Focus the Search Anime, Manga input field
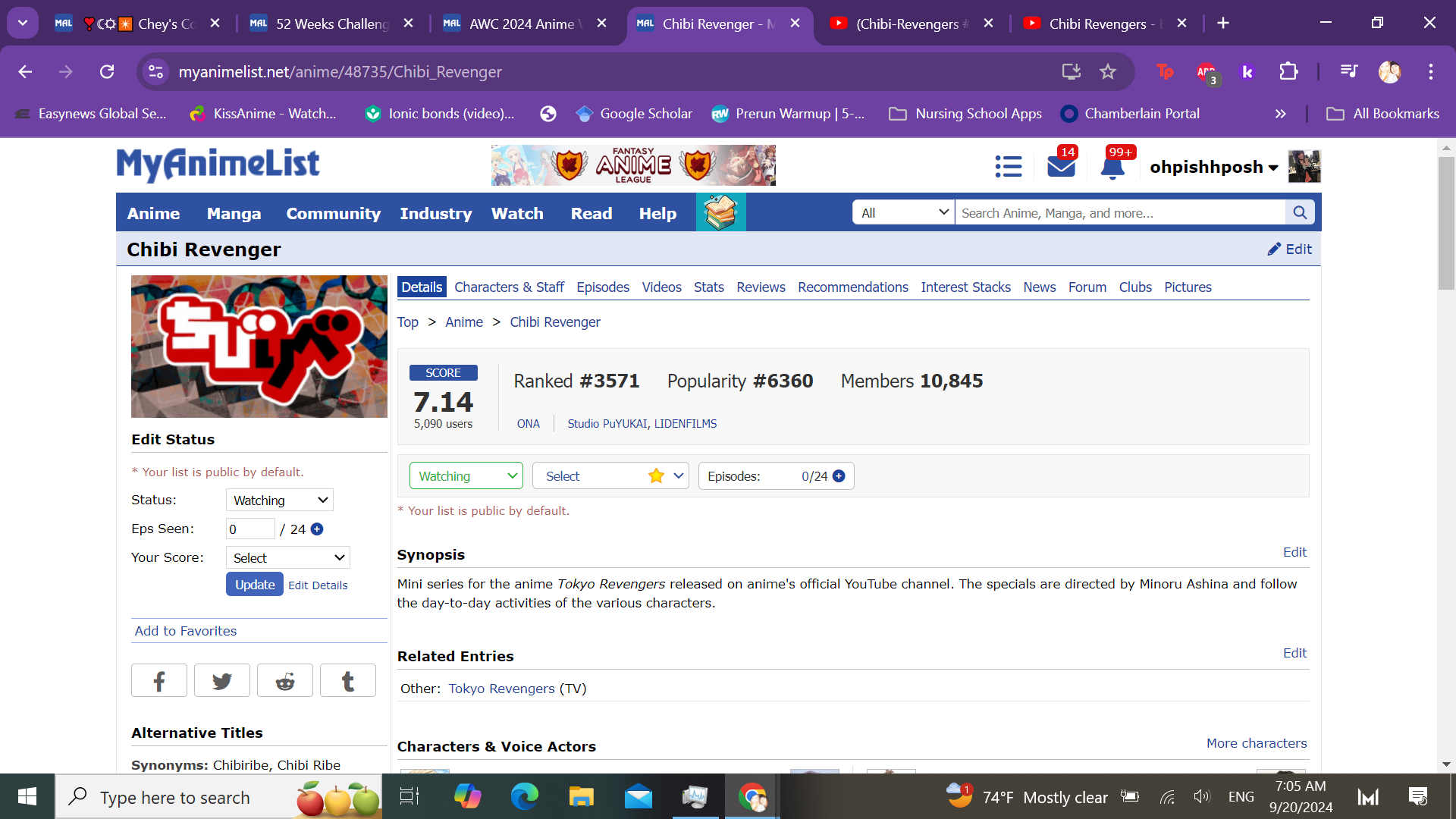Screen dimensions: 1456x819 1120,213
